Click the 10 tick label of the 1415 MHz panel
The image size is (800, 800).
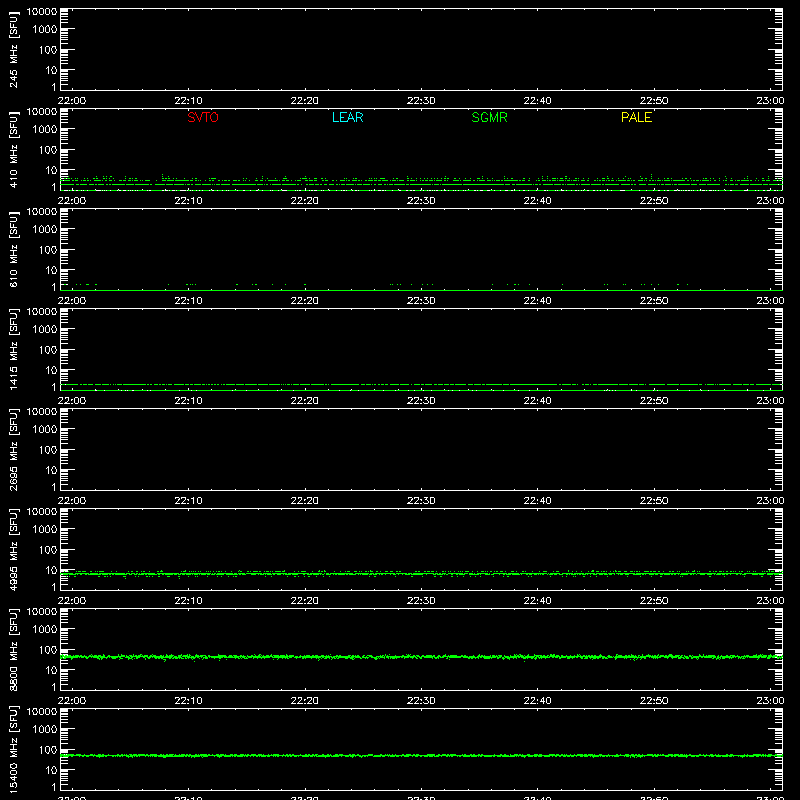coord(52,370)
